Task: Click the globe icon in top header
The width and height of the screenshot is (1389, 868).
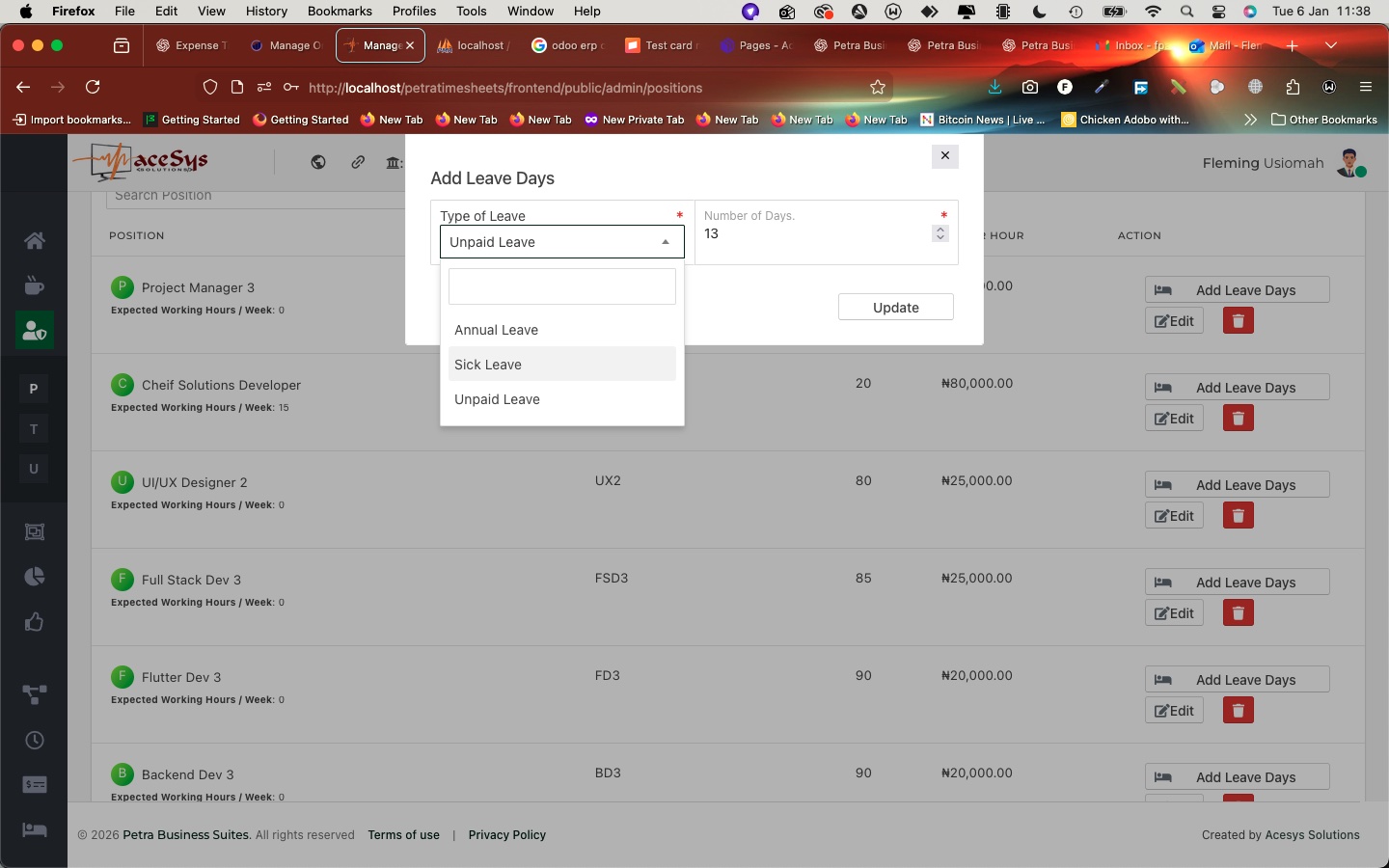Action: tap(318, 162)
